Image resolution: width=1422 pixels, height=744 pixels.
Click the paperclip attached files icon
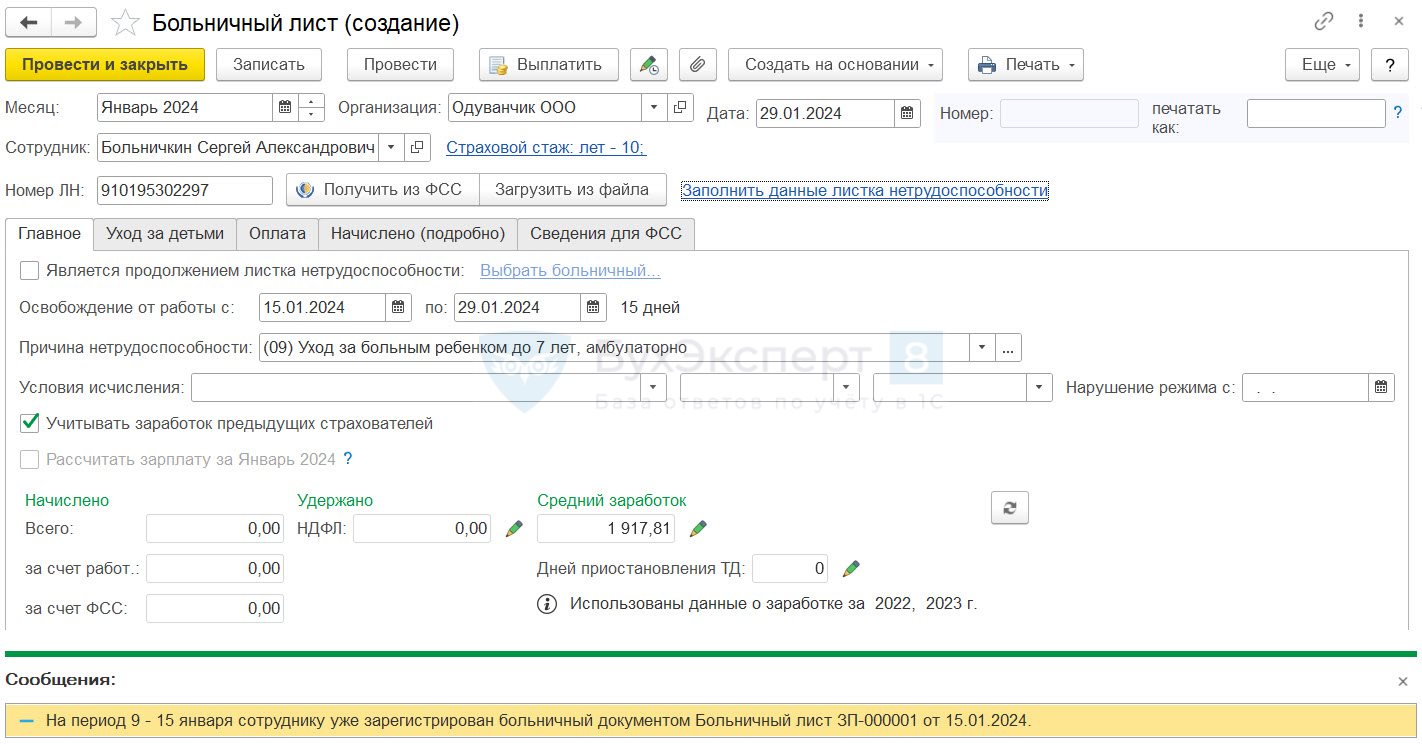point(698,65)
